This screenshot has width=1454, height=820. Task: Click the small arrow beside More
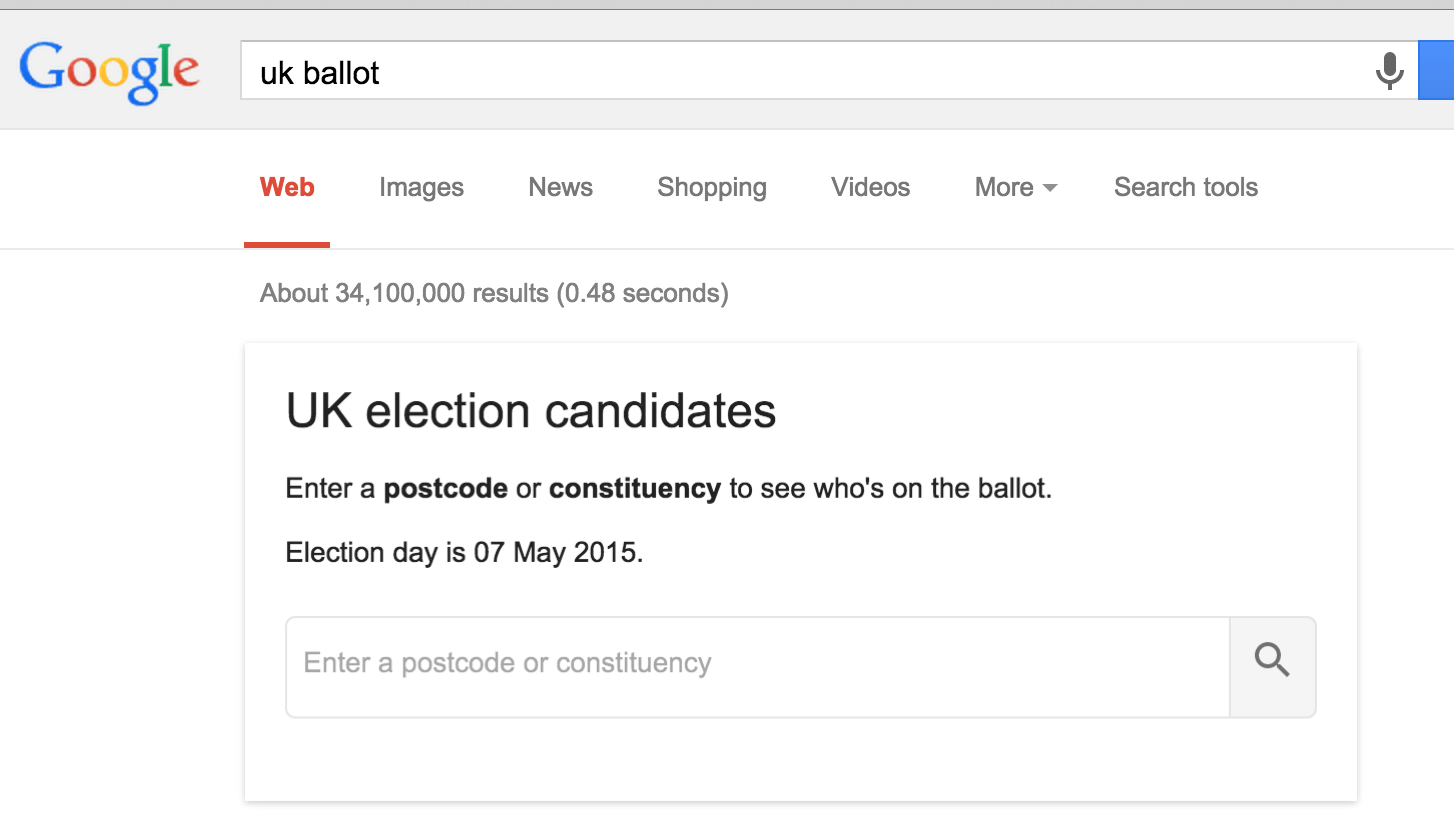pos(1049,189)
